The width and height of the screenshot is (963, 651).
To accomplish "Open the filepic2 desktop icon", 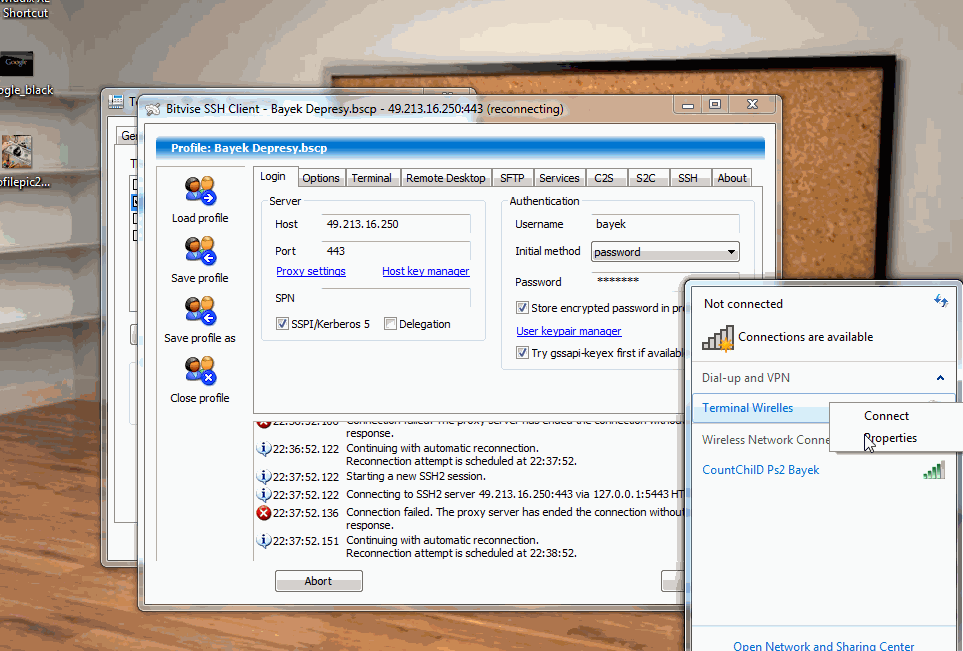I will point(17,152).
